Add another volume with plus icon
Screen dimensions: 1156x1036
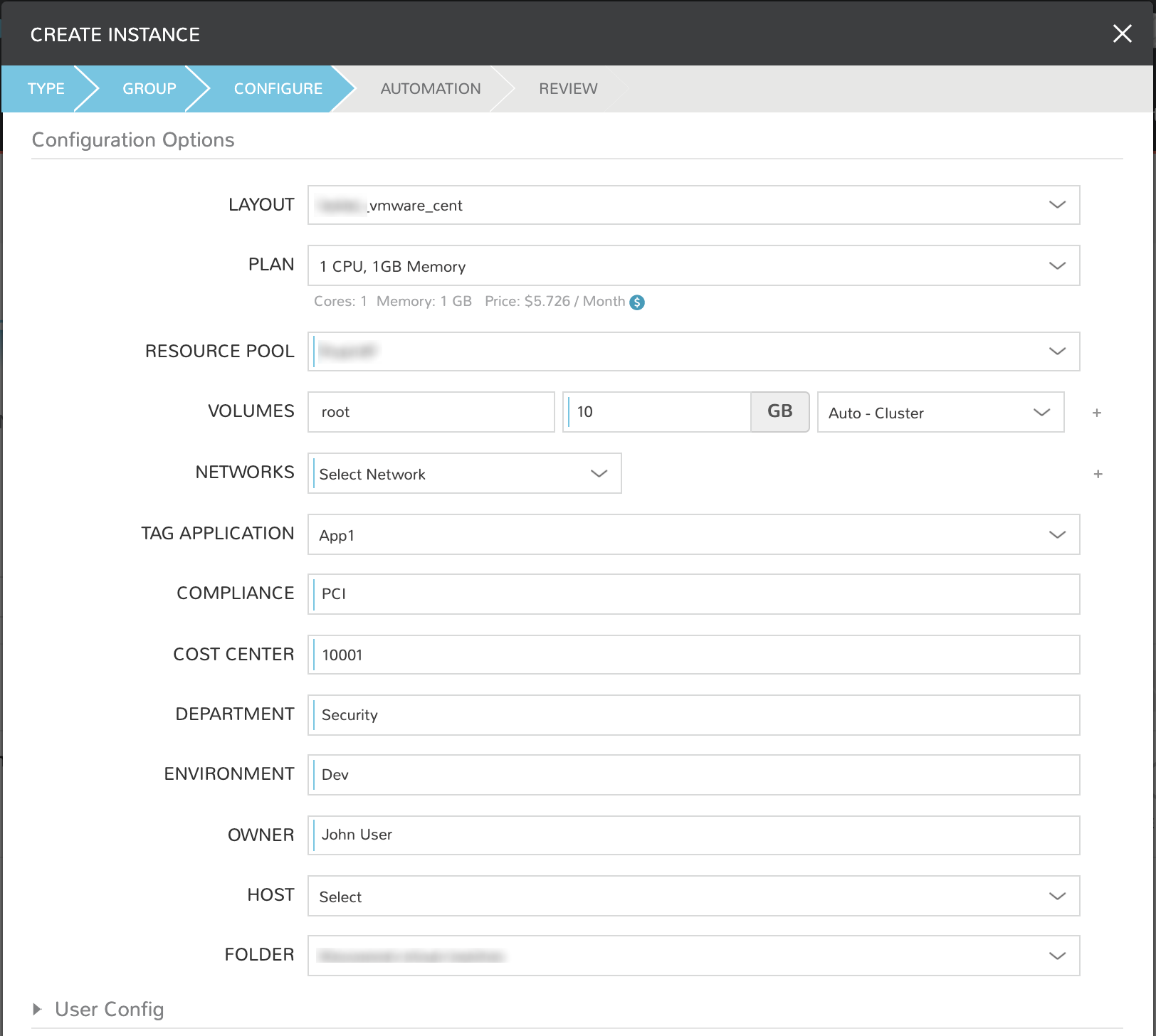(x=1097, y=413)
